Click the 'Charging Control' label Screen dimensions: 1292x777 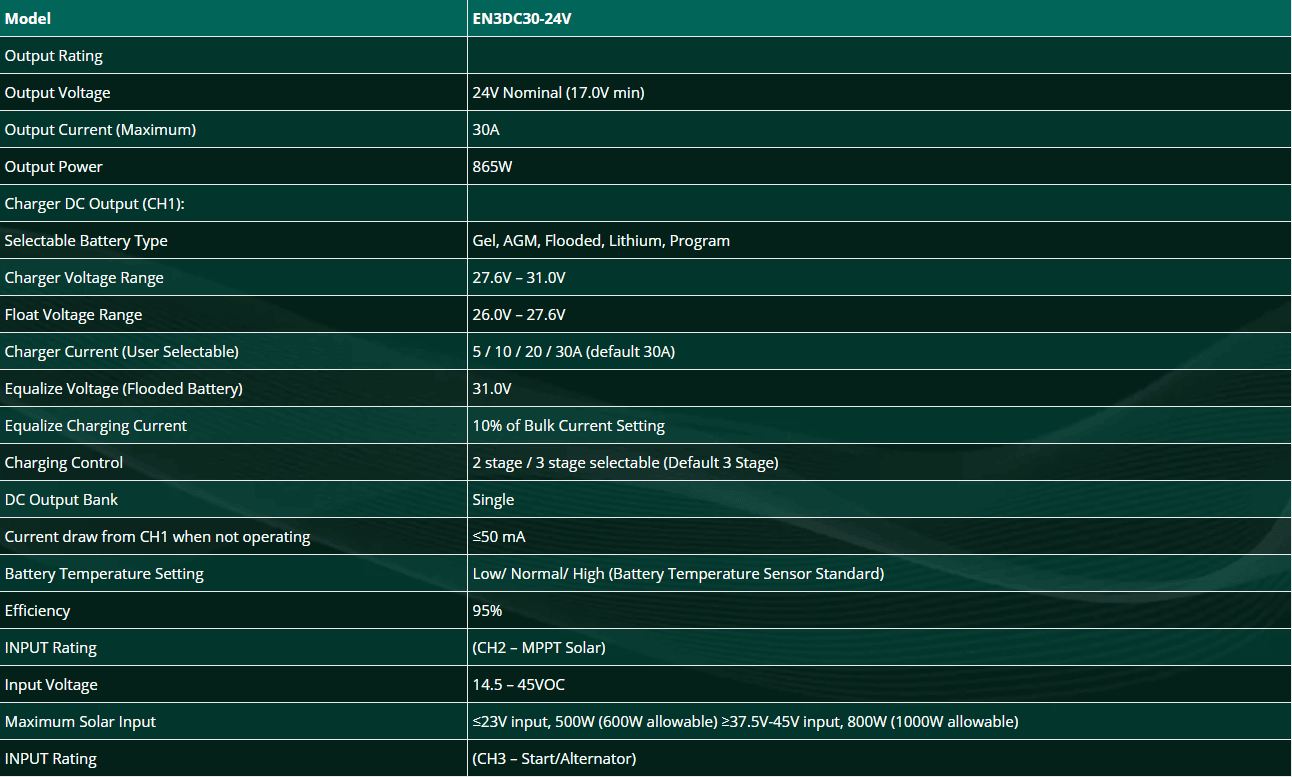[x=64, y=463]
